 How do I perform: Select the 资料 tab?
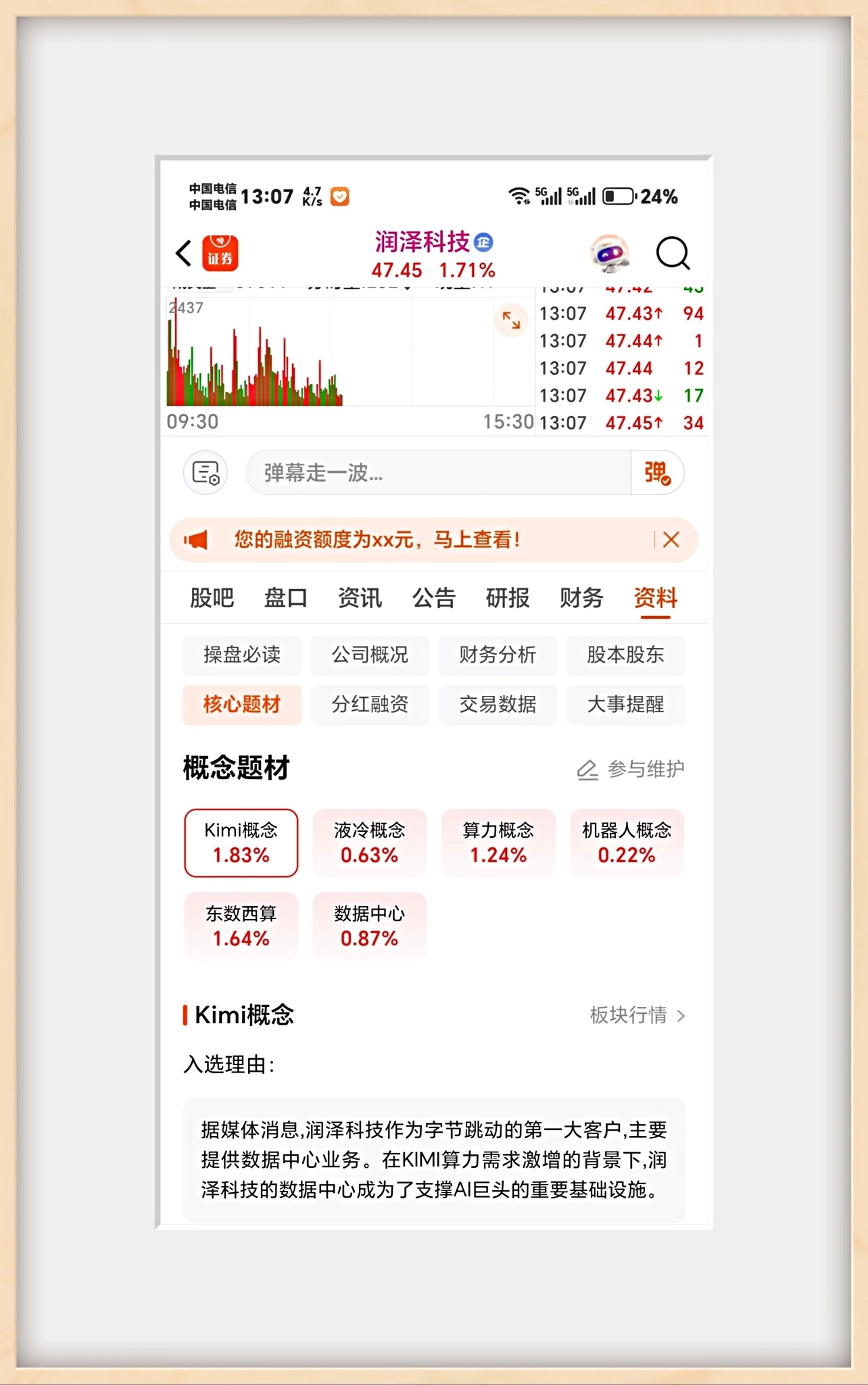click(x=656, y=599)
